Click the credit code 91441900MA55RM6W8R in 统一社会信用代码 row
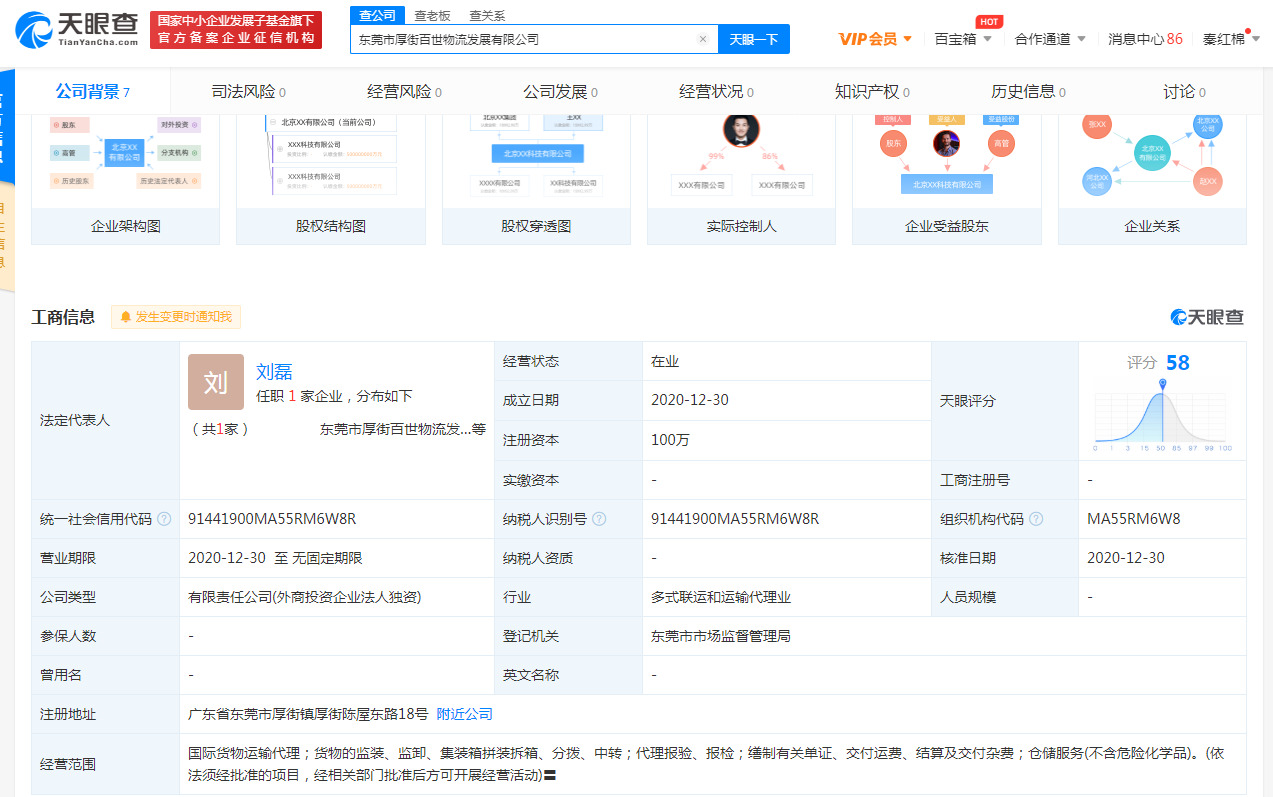This screenshot has height=797, width=1273. pos(272,519)
